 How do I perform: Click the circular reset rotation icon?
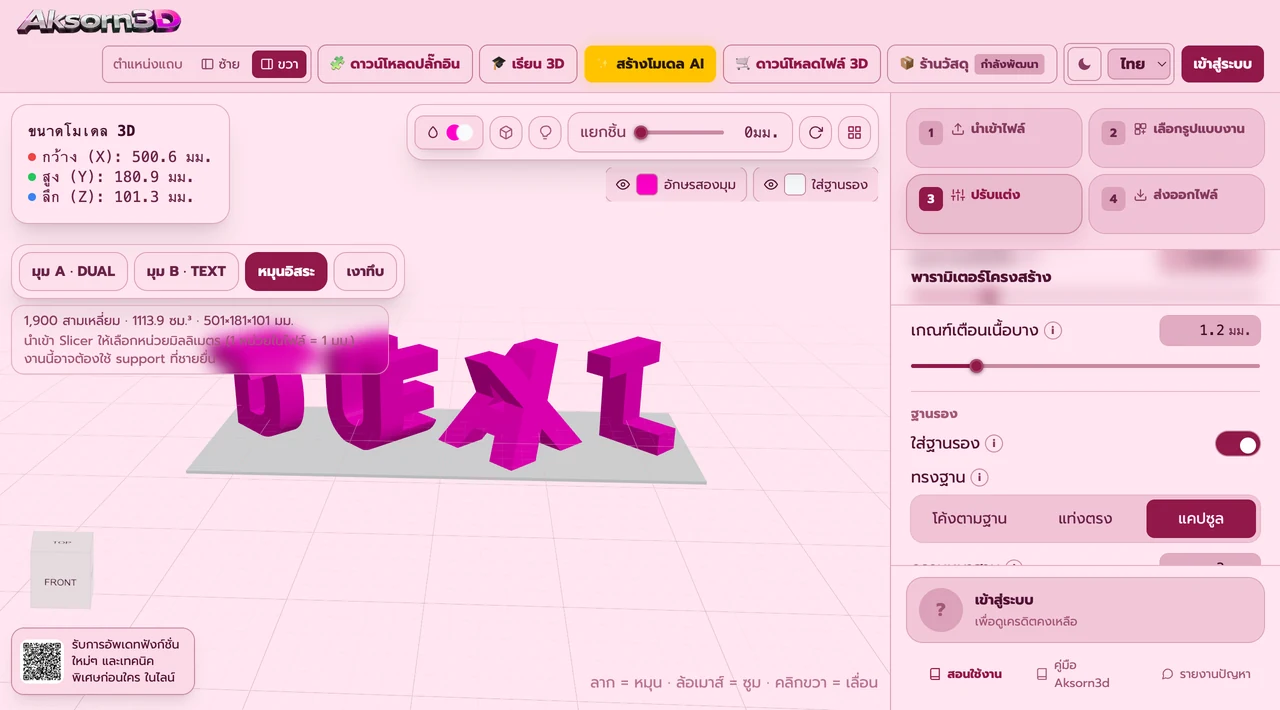(x=816, y=132)
